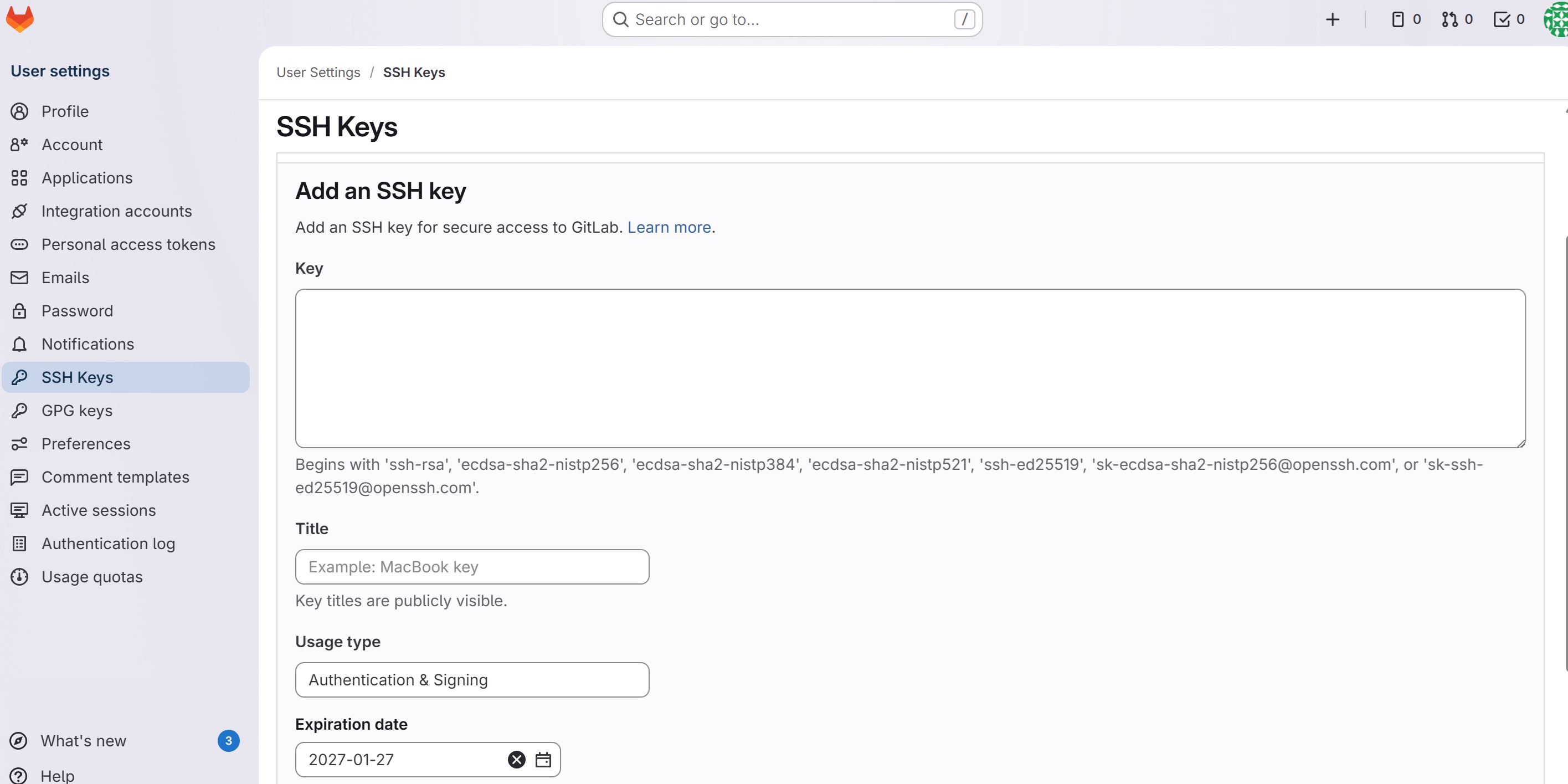Viewport: 1568px width, 784px height.
Task: Open the To-Do list icon in top bar
Action: pyautogui.click(x=1501, y=19)
